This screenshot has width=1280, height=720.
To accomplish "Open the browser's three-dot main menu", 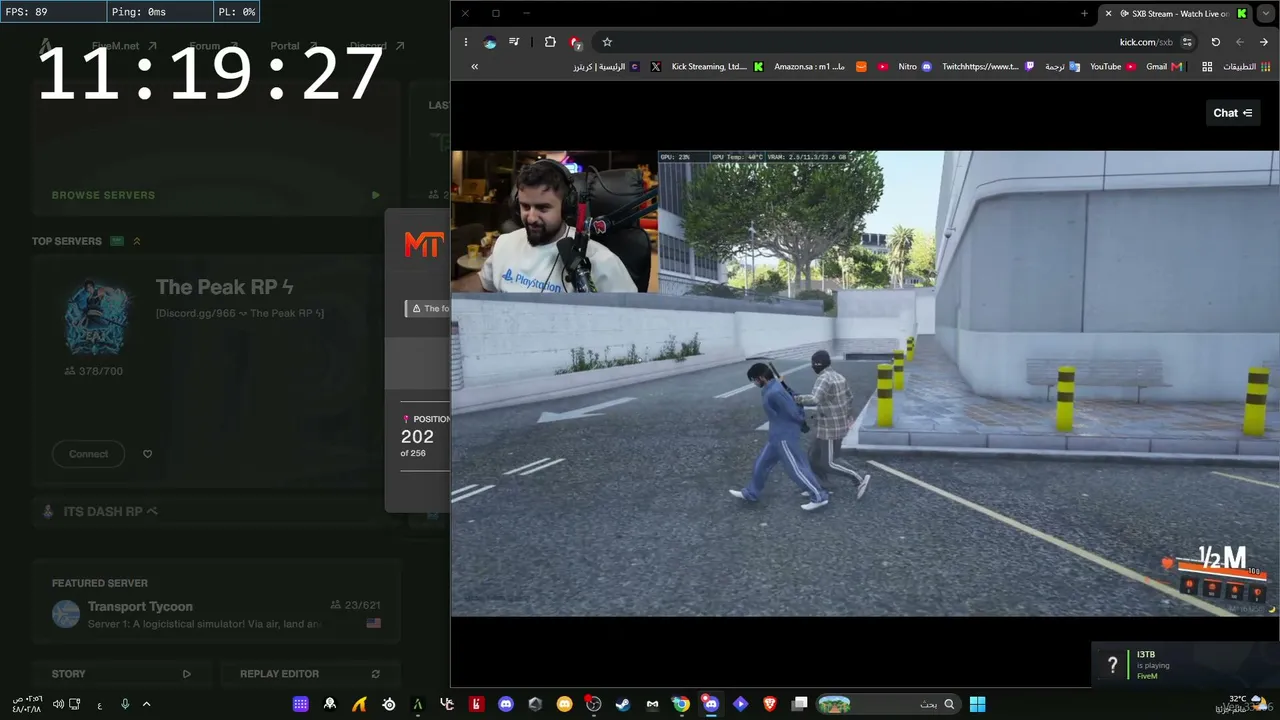I will click(466, 42).
